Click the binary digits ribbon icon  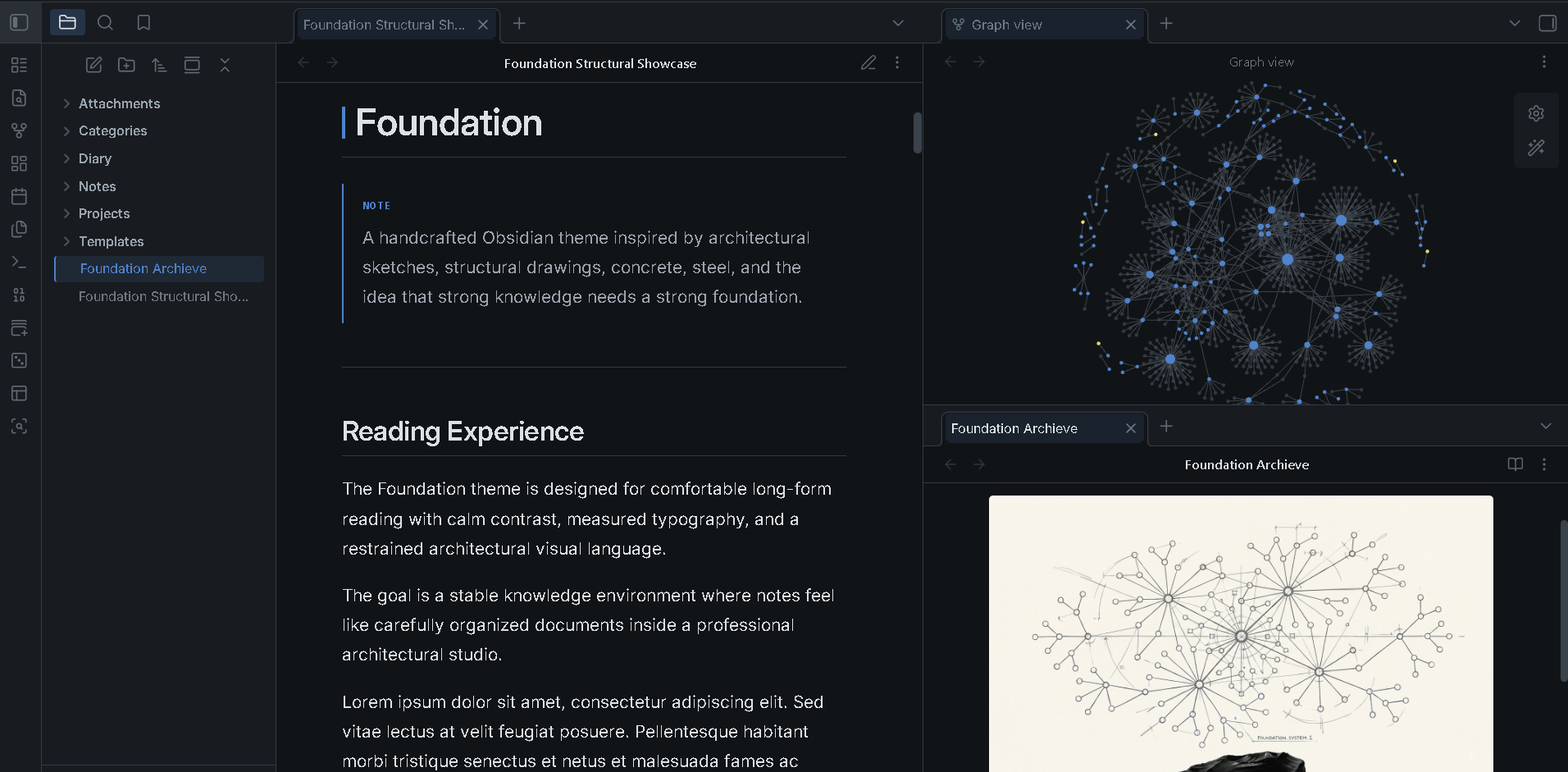(20, 295)
